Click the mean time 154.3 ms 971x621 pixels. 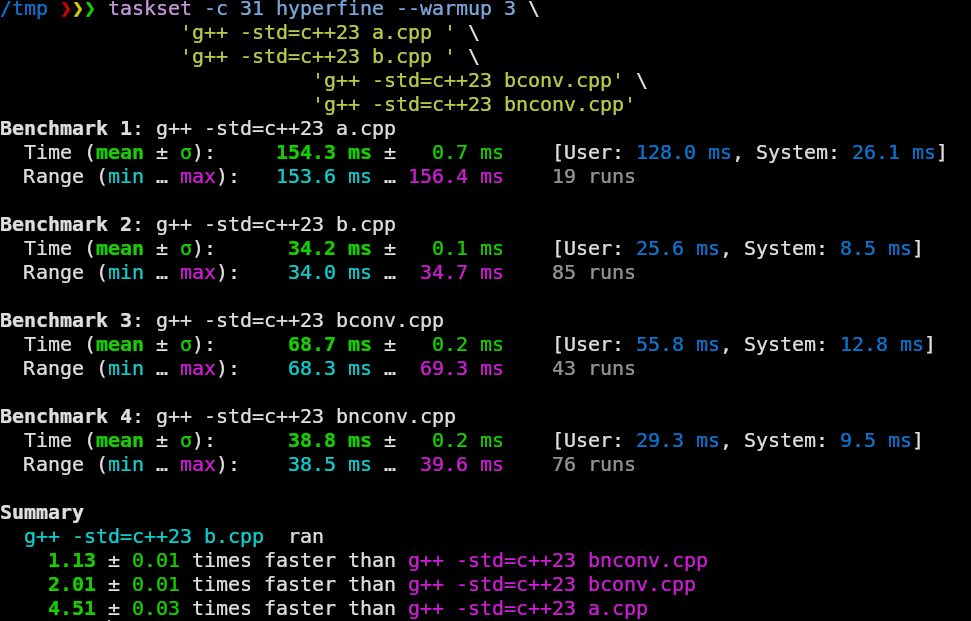click(323, 153)
